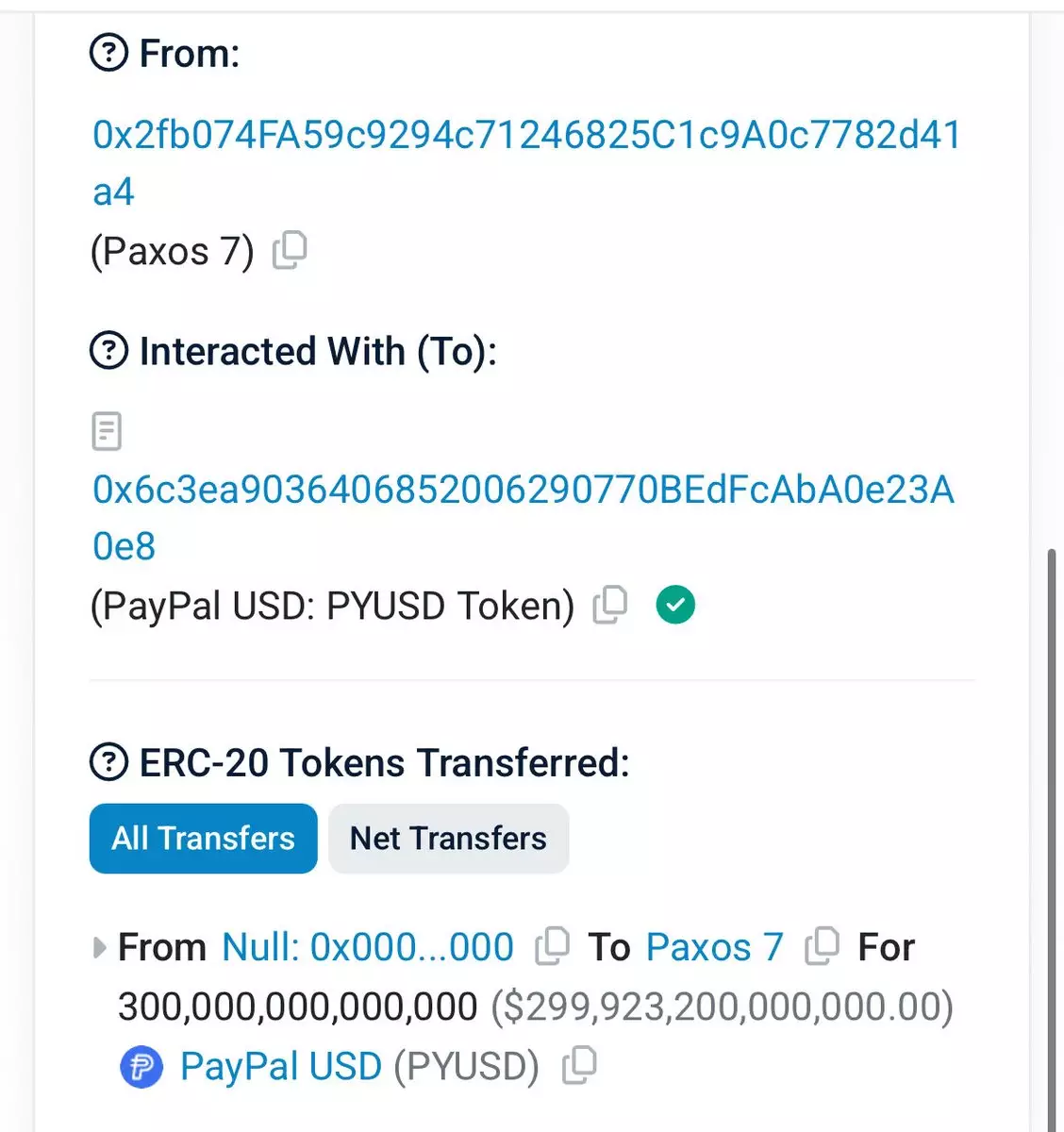
Task: Click the help icon beside From
Action: (108, 54)
